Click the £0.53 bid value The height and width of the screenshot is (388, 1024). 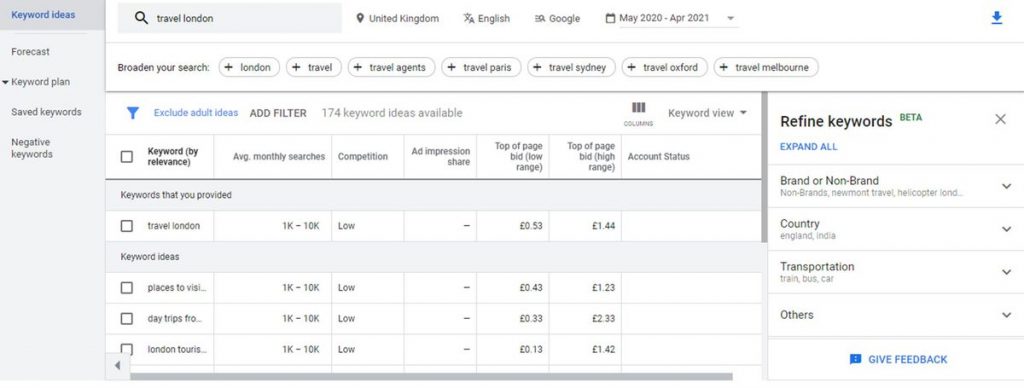click(x=531, y=226)
